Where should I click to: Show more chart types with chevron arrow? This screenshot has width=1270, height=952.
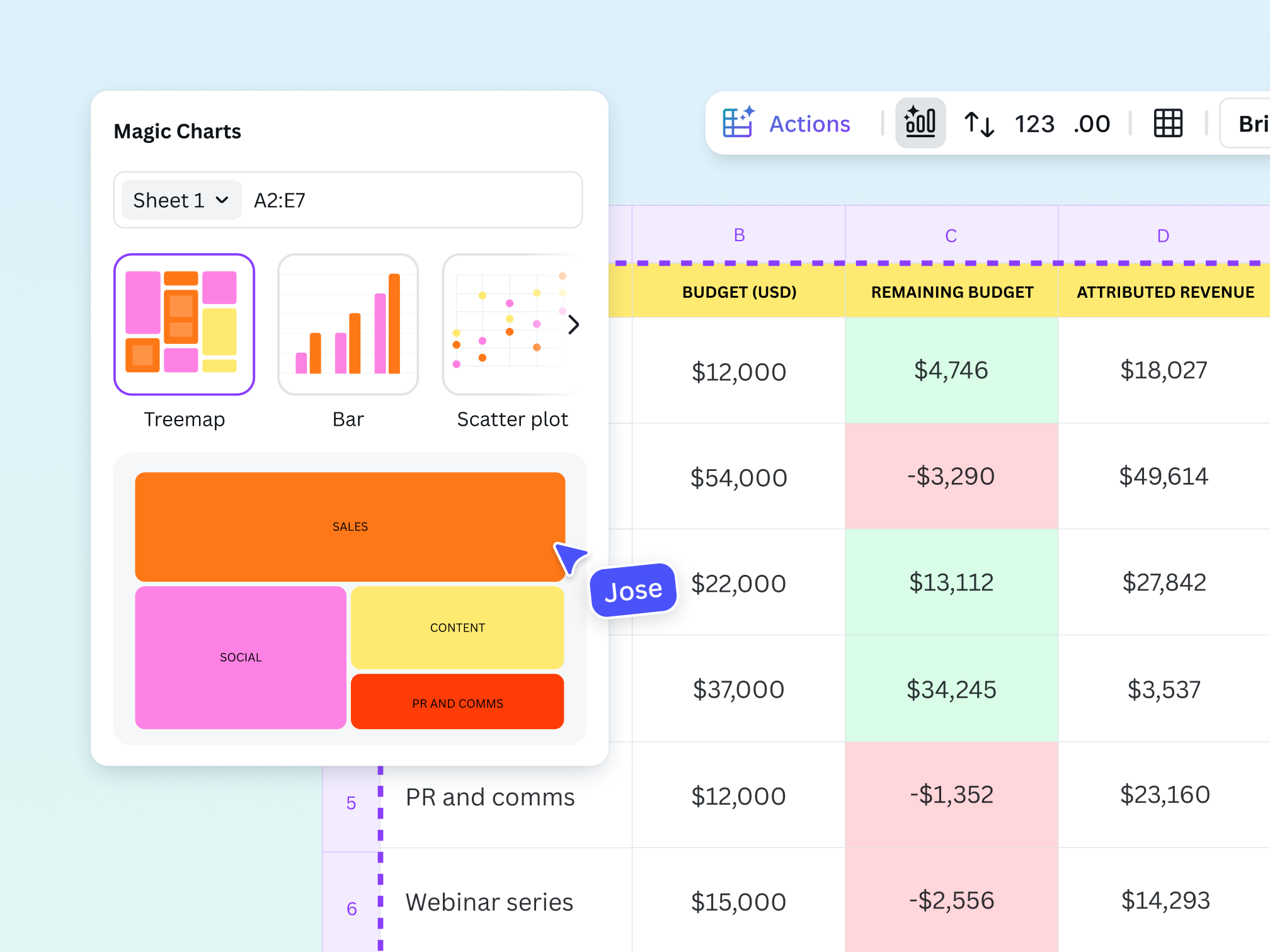[573, 325]
